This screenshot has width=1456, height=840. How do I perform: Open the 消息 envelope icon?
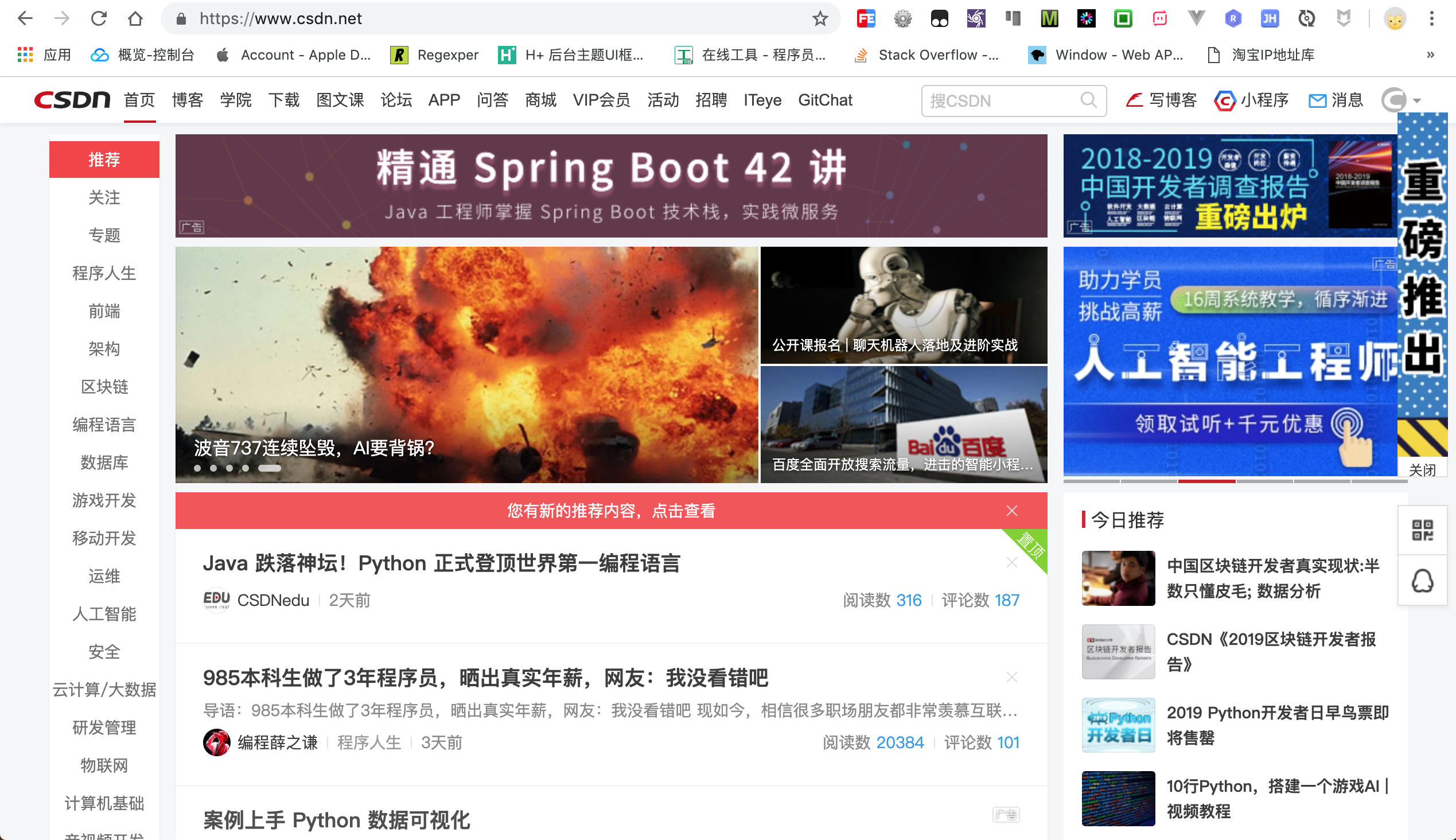tap(1317, 100)
